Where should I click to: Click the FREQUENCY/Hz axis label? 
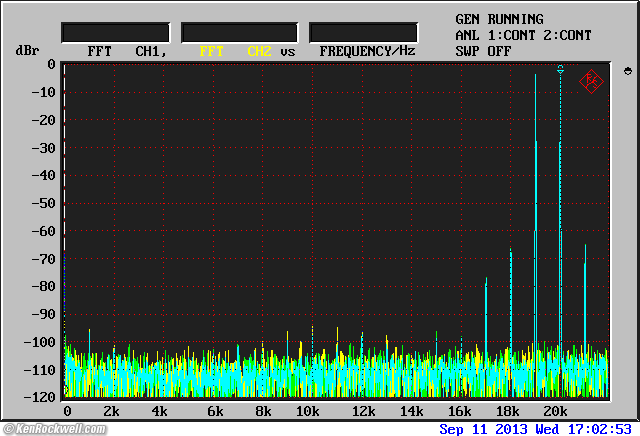(x=367, y=50)
